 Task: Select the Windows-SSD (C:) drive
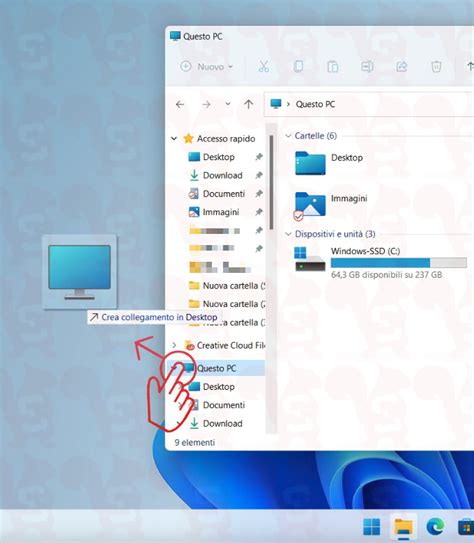pos(380,262)
